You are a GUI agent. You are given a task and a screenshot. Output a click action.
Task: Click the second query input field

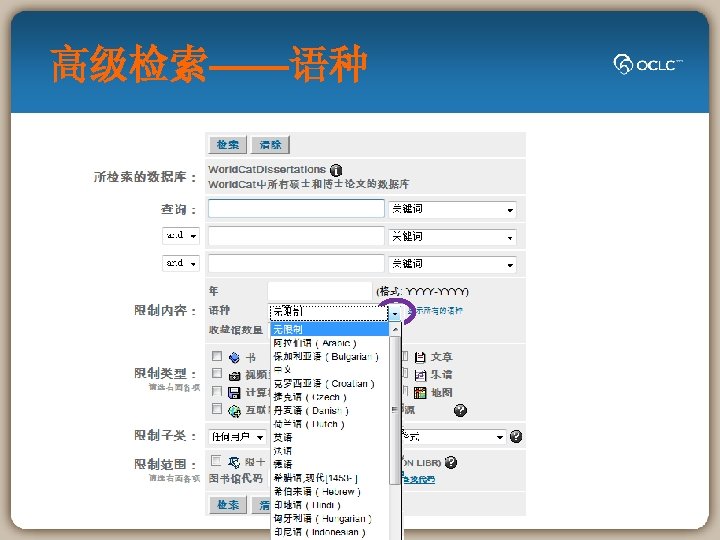pos(296,236)
